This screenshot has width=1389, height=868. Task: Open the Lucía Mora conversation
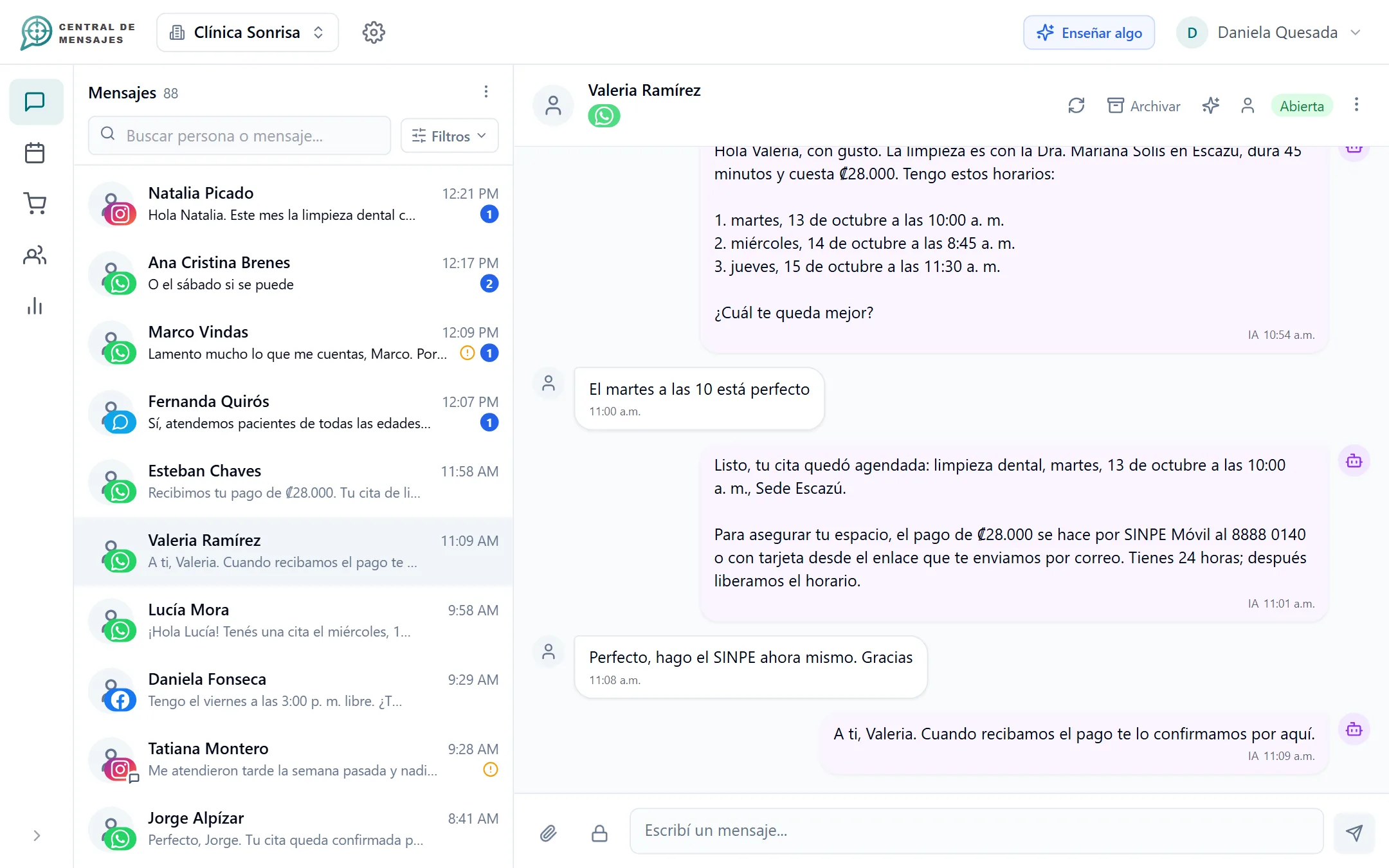click(x=293, y=620)
